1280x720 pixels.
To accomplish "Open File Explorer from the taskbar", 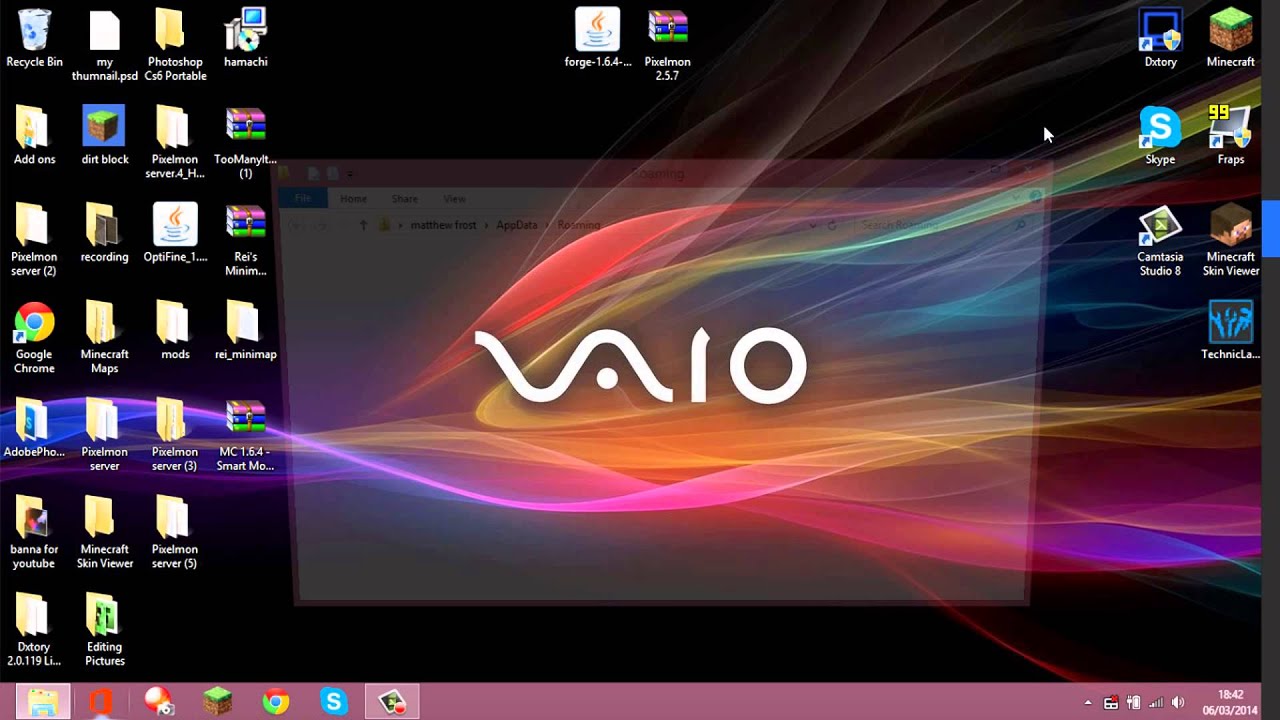I will point(42,702).
